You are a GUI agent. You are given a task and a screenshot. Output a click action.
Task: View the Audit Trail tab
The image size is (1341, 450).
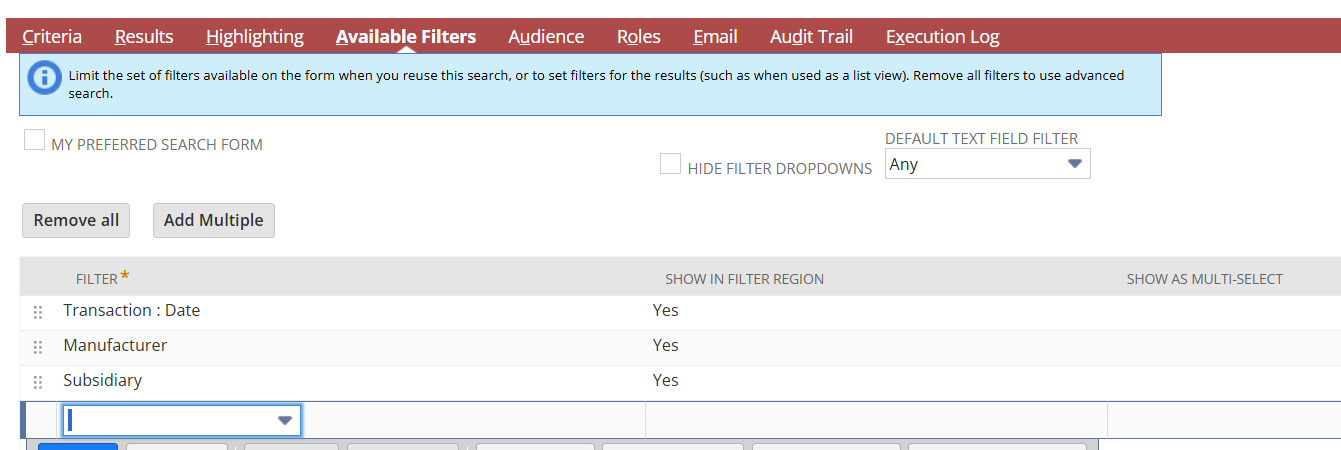pos(811,37)
